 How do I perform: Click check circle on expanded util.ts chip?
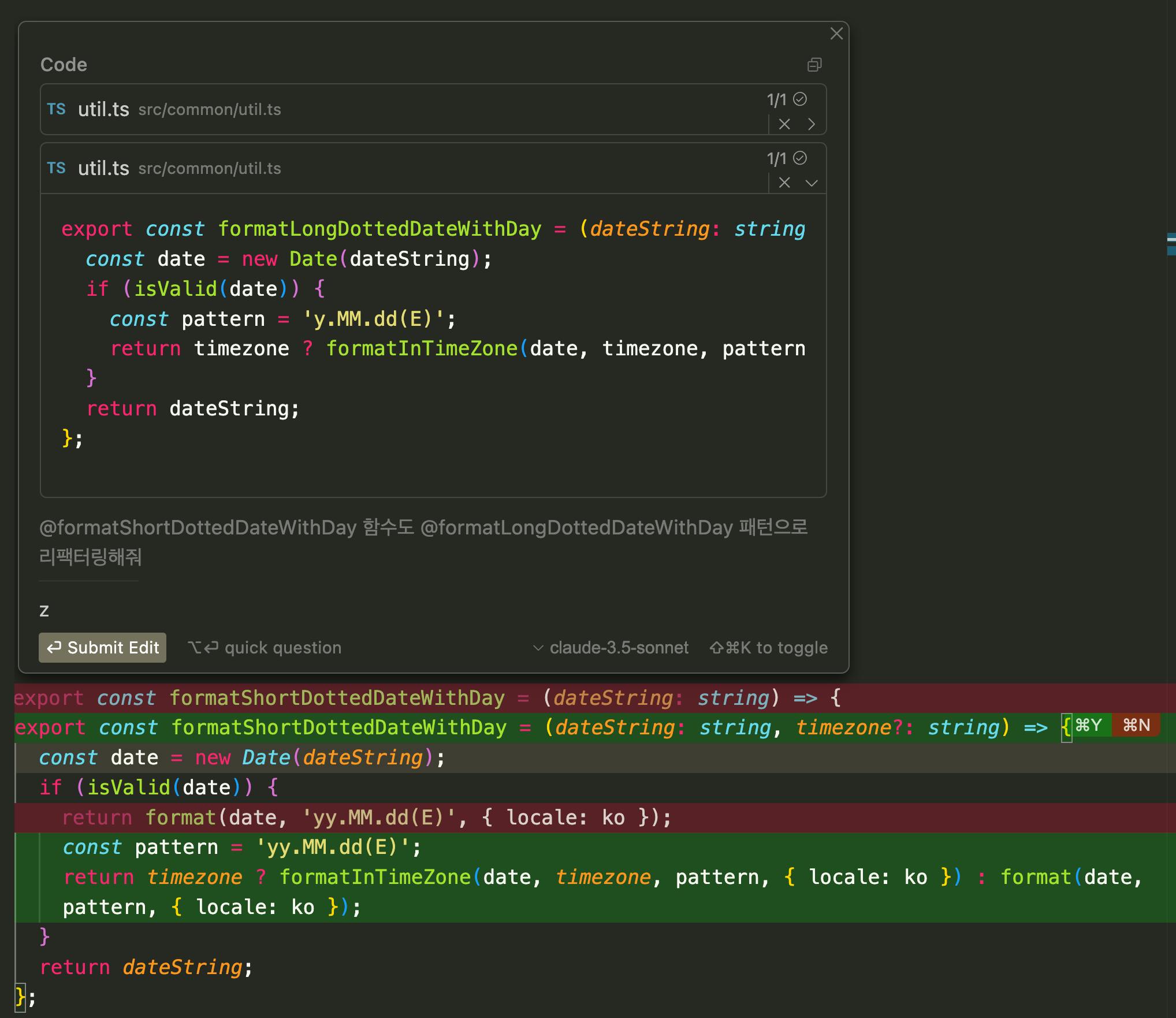click(800, 158)
